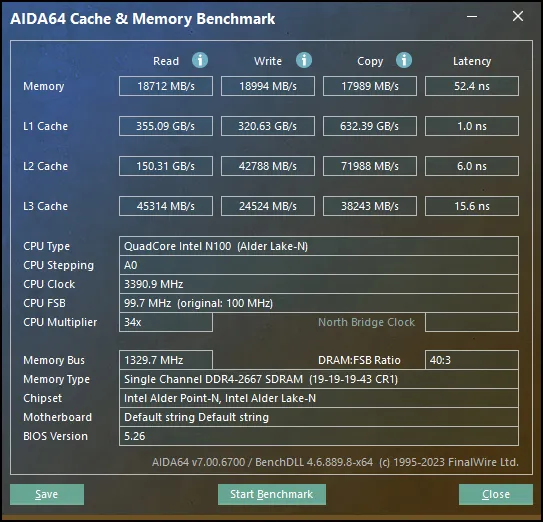Click the BIOS Version 5.26 field

click(319, 436)
